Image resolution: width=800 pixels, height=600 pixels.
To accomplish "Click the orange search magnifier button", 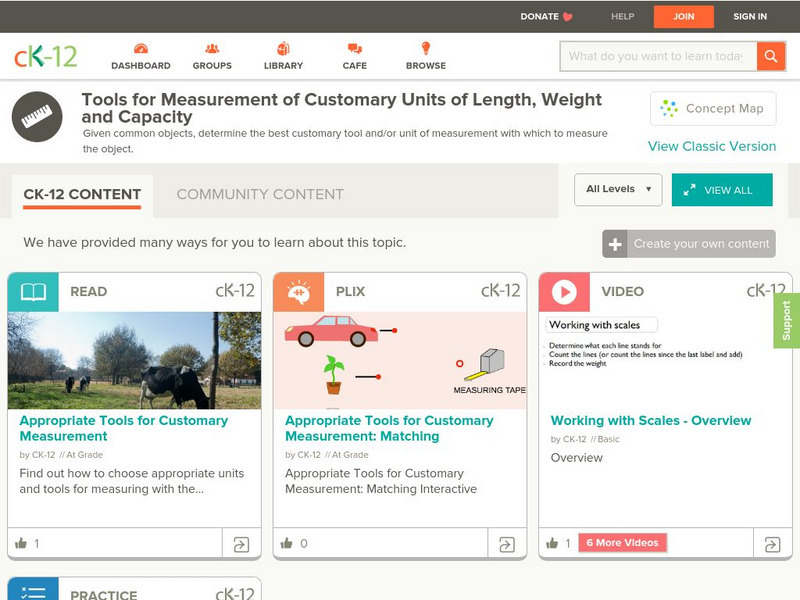I will (x=771, y=56).
